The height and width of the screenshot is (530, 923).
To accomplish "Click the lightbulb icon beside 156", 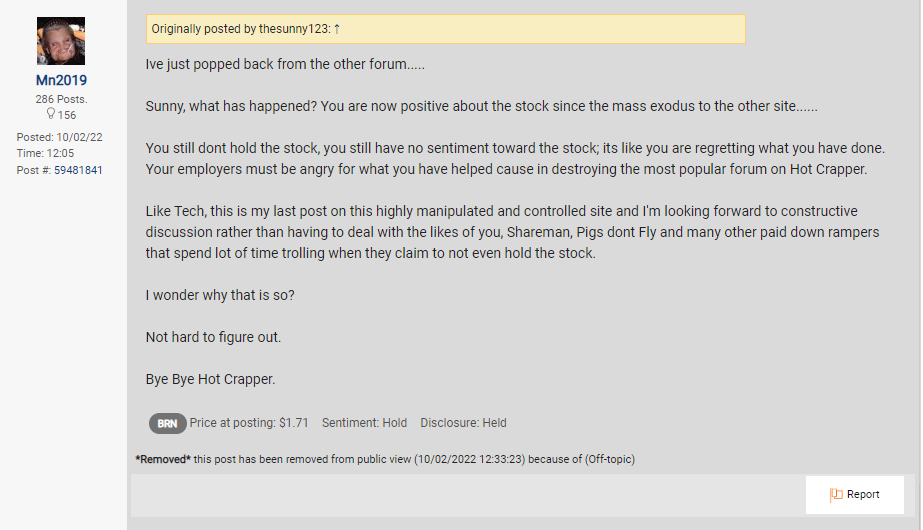I will (50, 115).
